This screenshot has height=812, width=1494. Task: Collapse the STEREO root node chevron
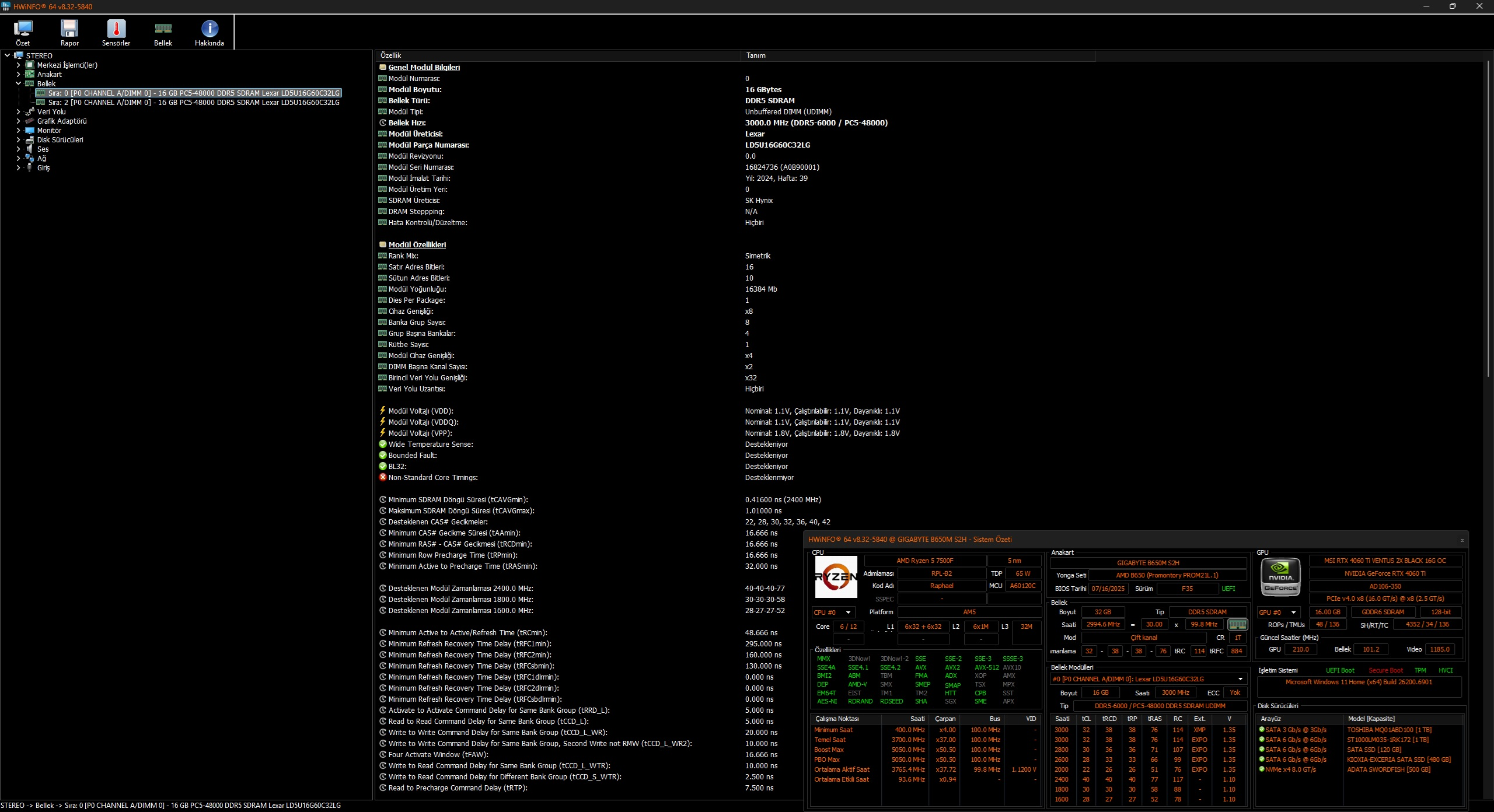coord(7,55)
